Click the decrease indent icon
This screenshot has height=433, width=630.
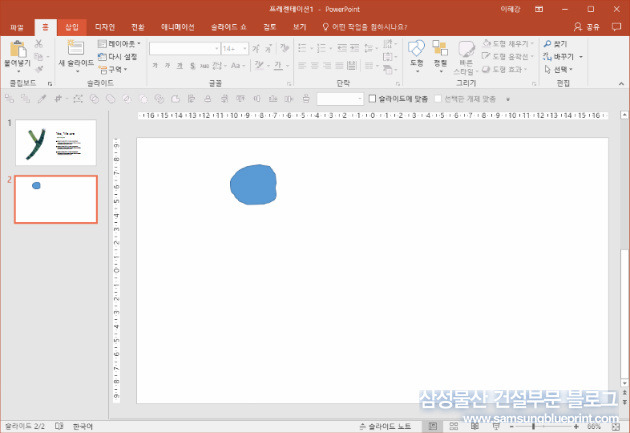(x=342, y=48)
